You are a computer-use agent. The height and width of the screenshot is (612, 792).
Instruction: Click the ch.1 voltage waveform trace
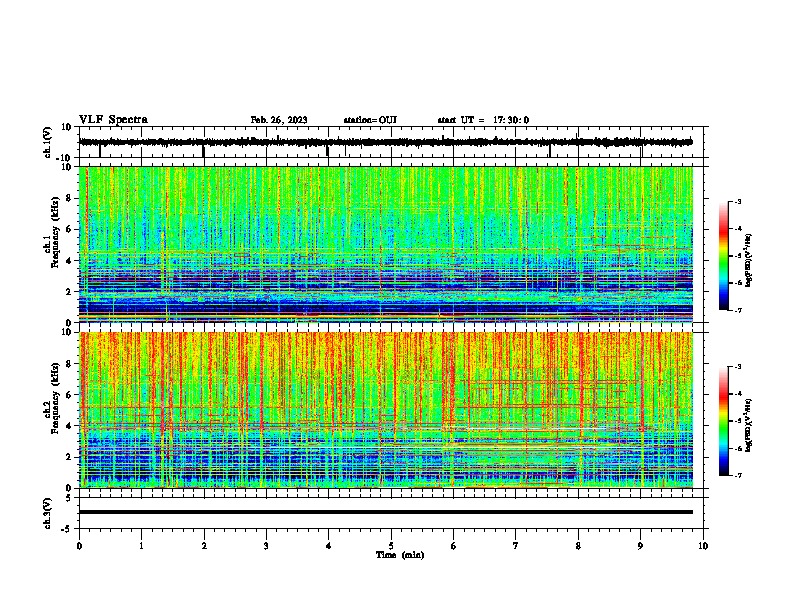click(386, 142)
